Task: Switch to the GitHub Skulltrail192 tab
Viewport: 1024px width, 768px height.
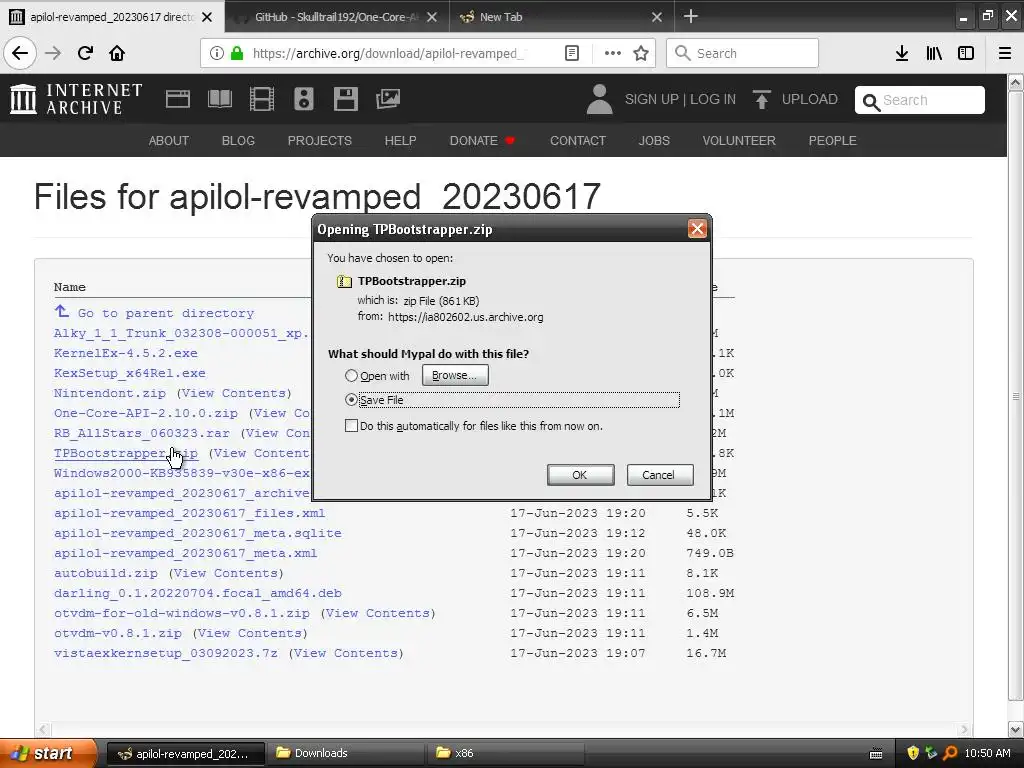Action: (337, 17)
